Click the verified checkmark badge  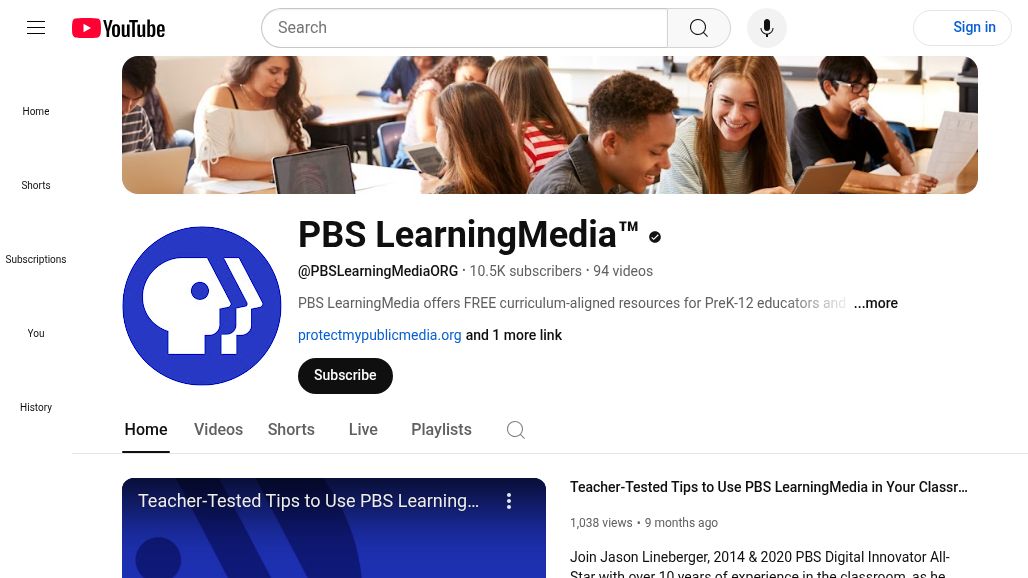coord(655,237)
